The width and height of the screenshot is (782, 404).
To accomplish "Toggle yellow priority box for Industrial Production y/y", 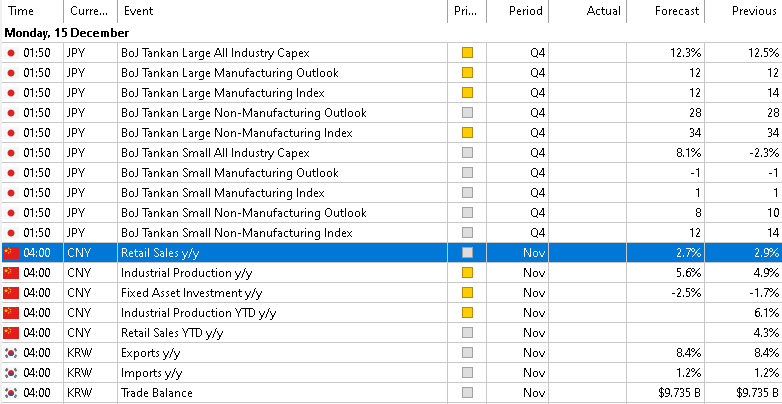I will click(467, 273).
